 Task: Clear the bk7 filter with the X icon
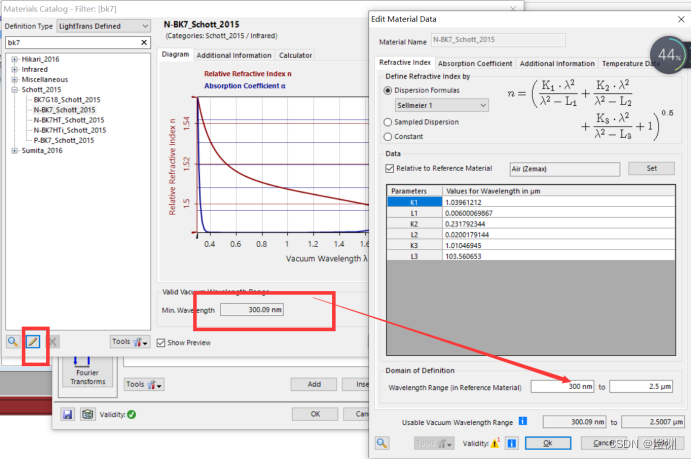(x=144, y=42)
